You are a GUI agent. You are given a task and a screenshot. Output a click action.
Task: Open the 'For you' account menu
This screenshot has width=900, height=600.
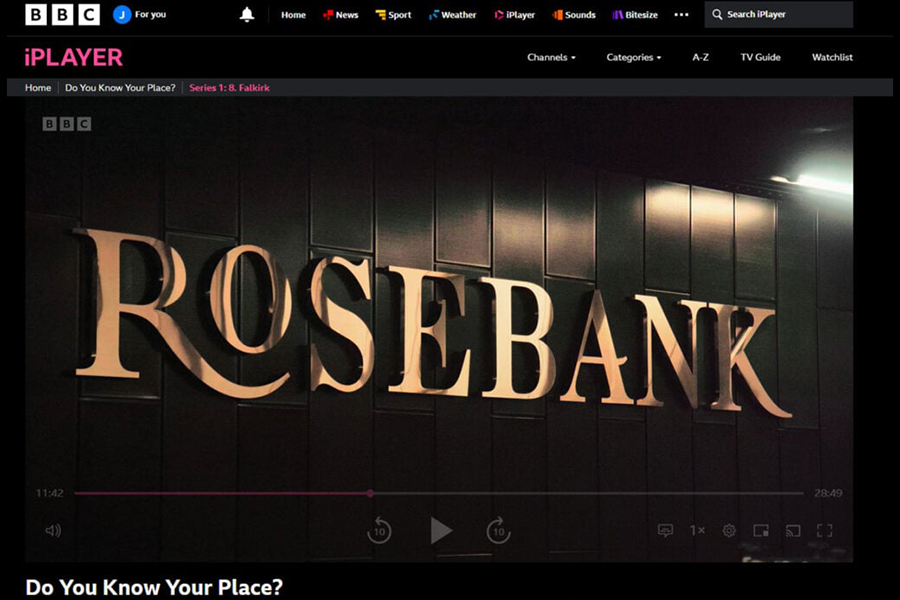click(x=139, y=14)
